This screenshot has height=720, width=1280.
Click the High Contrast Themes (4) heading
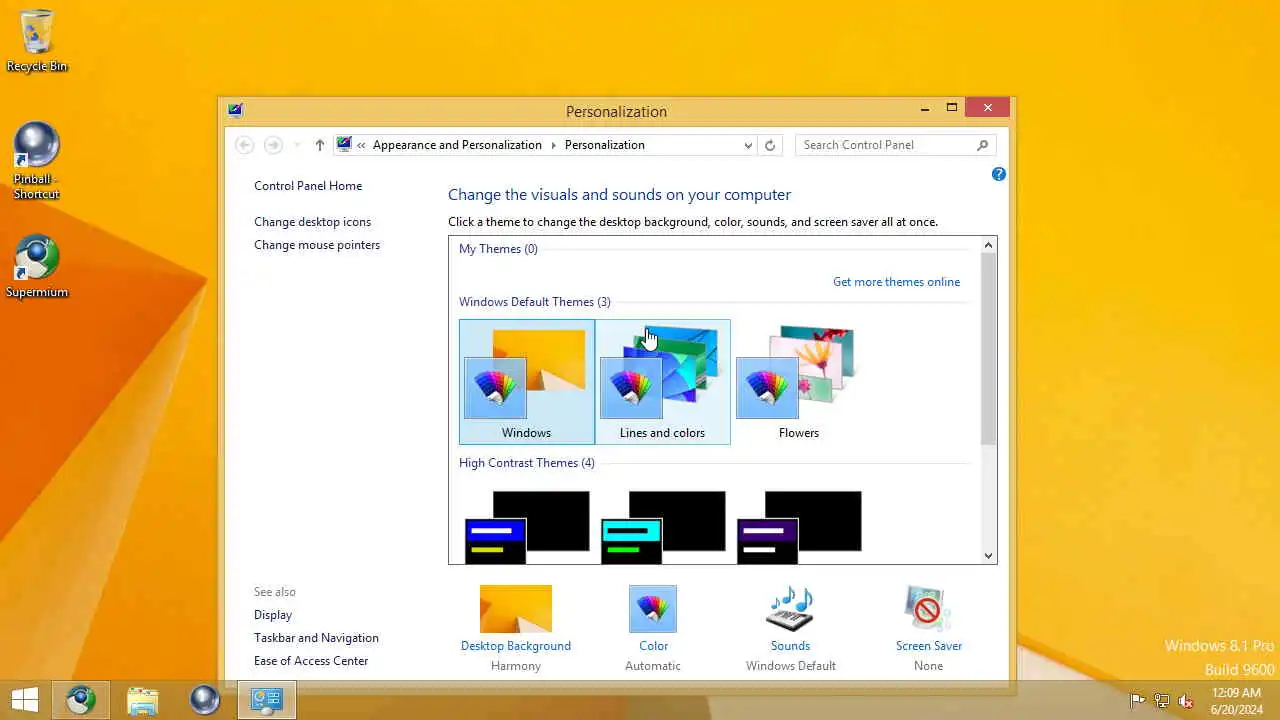click(x=526, y=463)
